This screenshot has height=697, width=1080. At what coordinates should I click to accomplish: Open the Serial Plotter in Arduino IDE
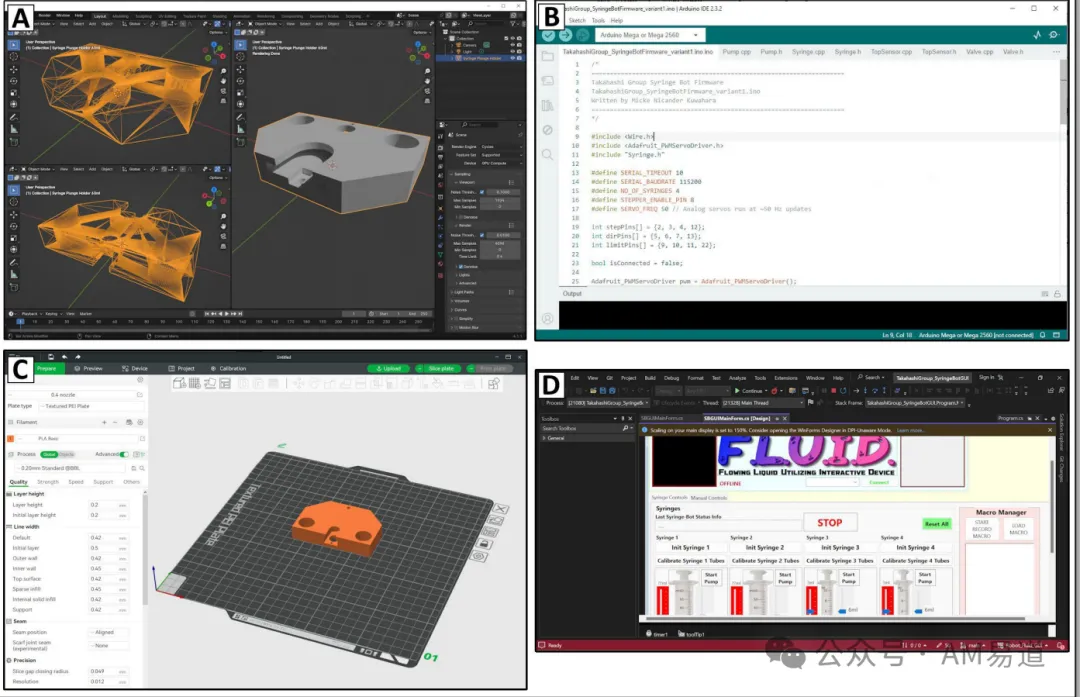(1037, 35)
